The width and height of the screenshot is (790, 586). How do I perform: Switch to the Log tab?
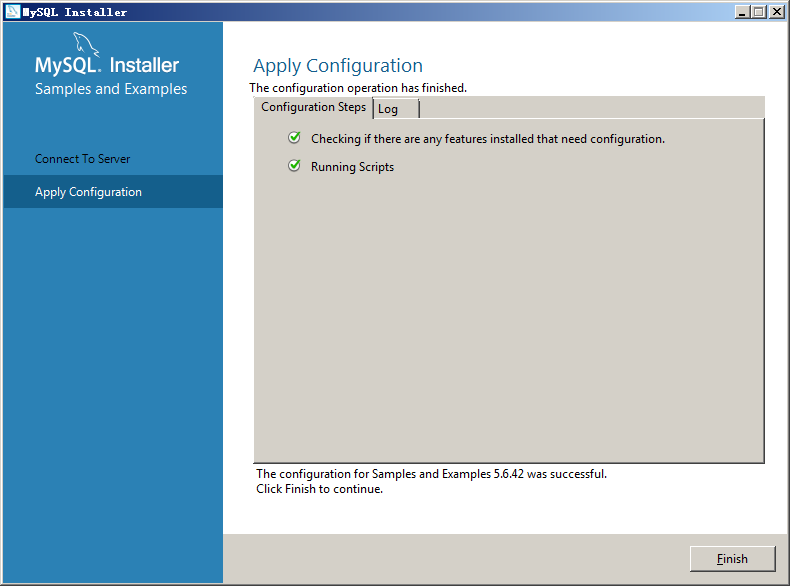396,109
